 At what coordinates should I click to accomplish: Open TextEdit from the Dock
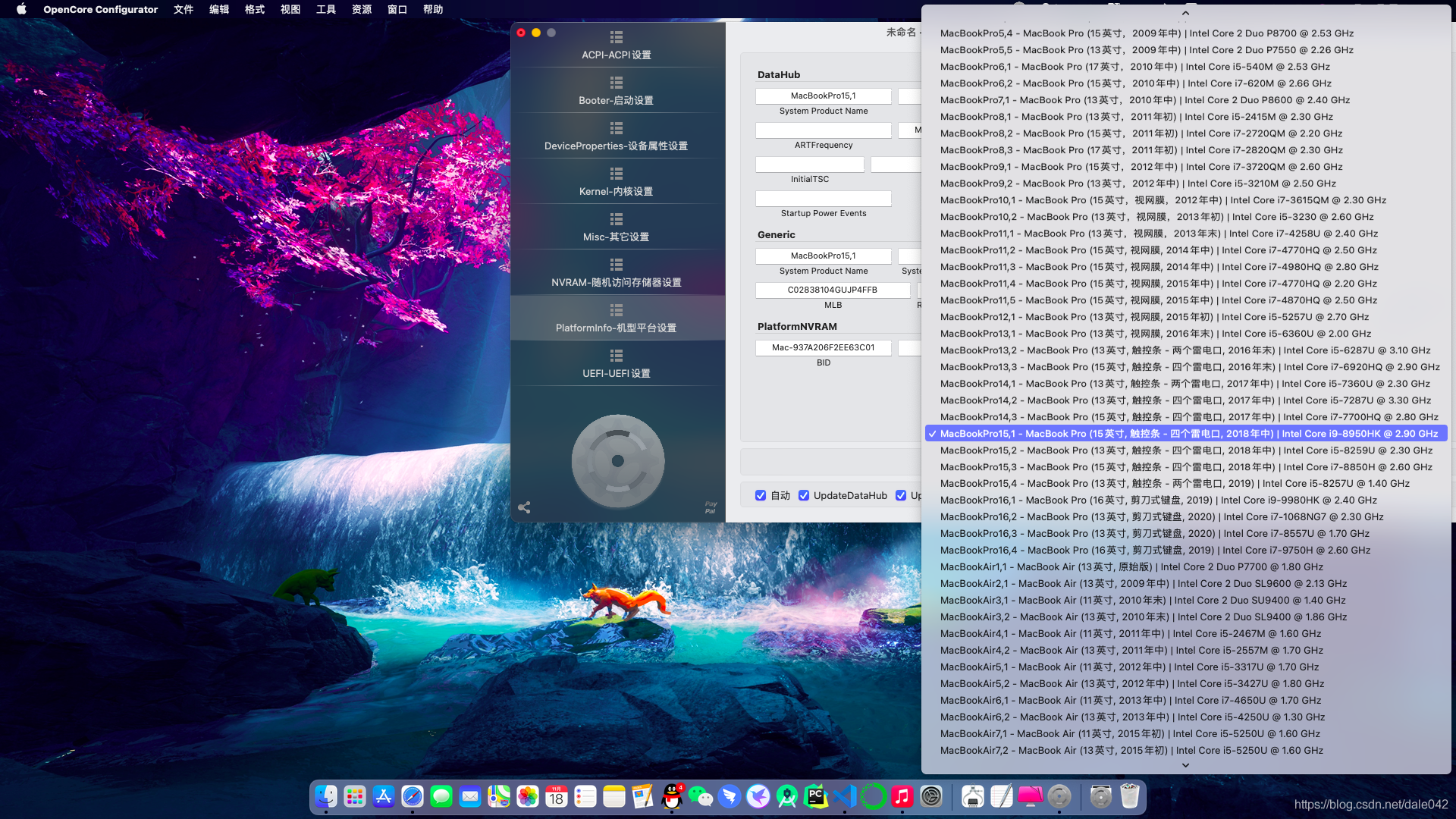click(x=1002, y=796)
